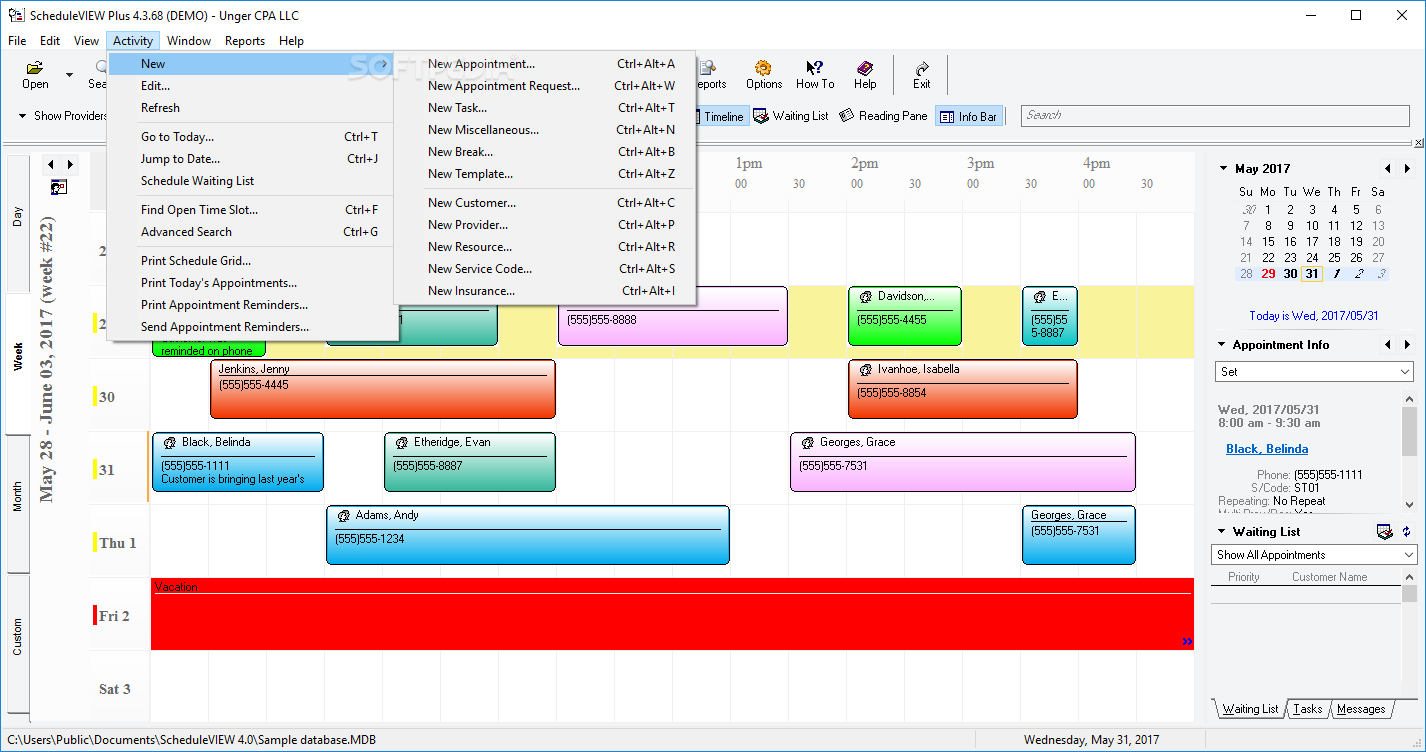
Task: Toggle the Reading Pane button
Action: coord(883,116)
